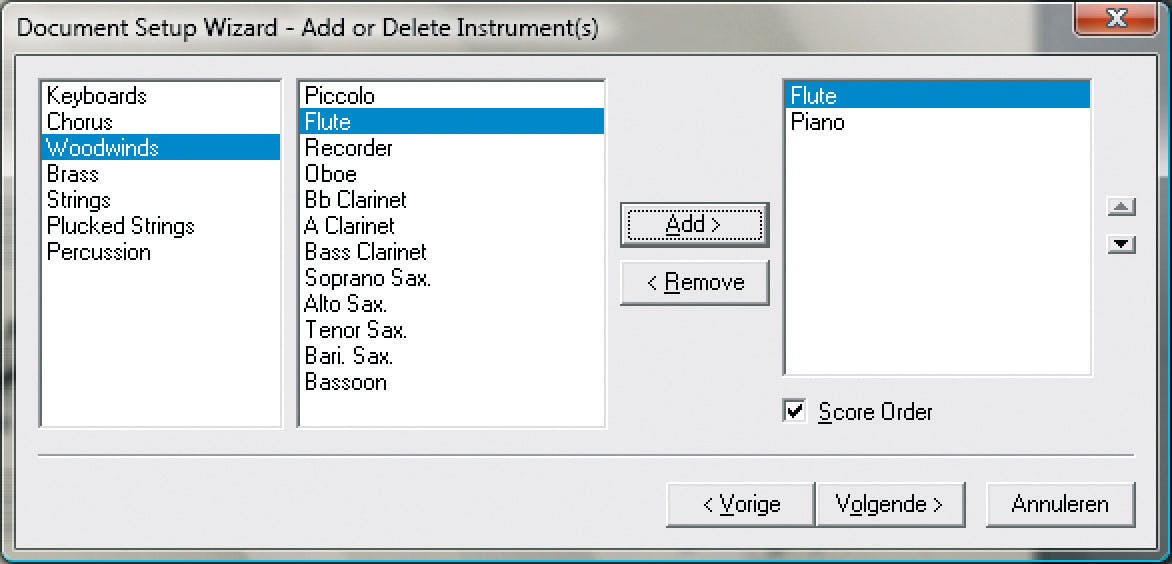Image resolution: width=1172 pixels, height=564 pixels.
Task: Select Alto Sax. in the list
Action: click(346, 304)
